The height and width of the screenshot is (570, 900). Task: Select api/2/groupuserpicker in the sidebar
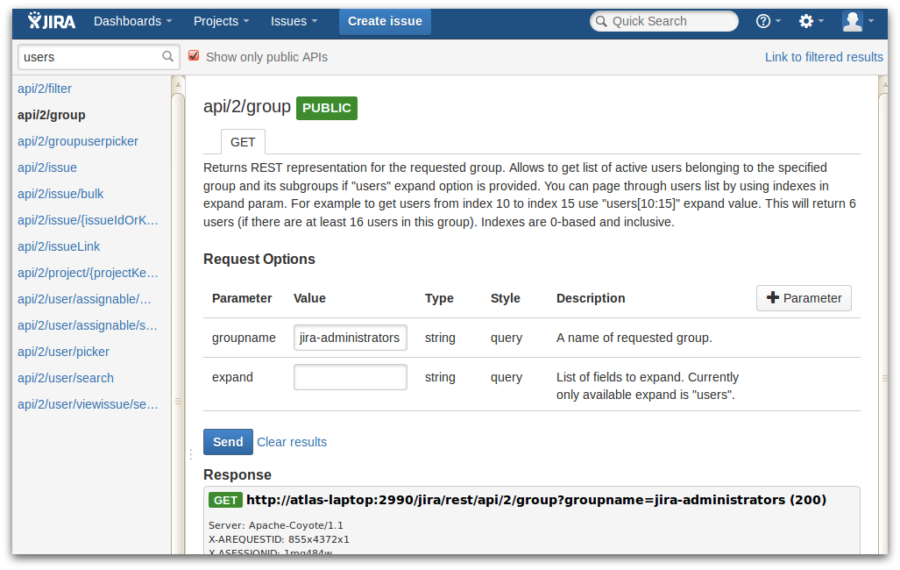[x=78, y=141]
